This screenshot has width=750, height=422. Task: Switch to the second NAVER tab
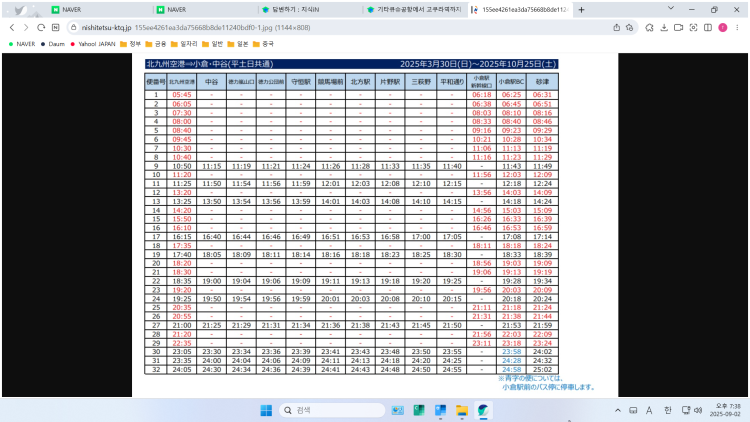coord(205,10)
